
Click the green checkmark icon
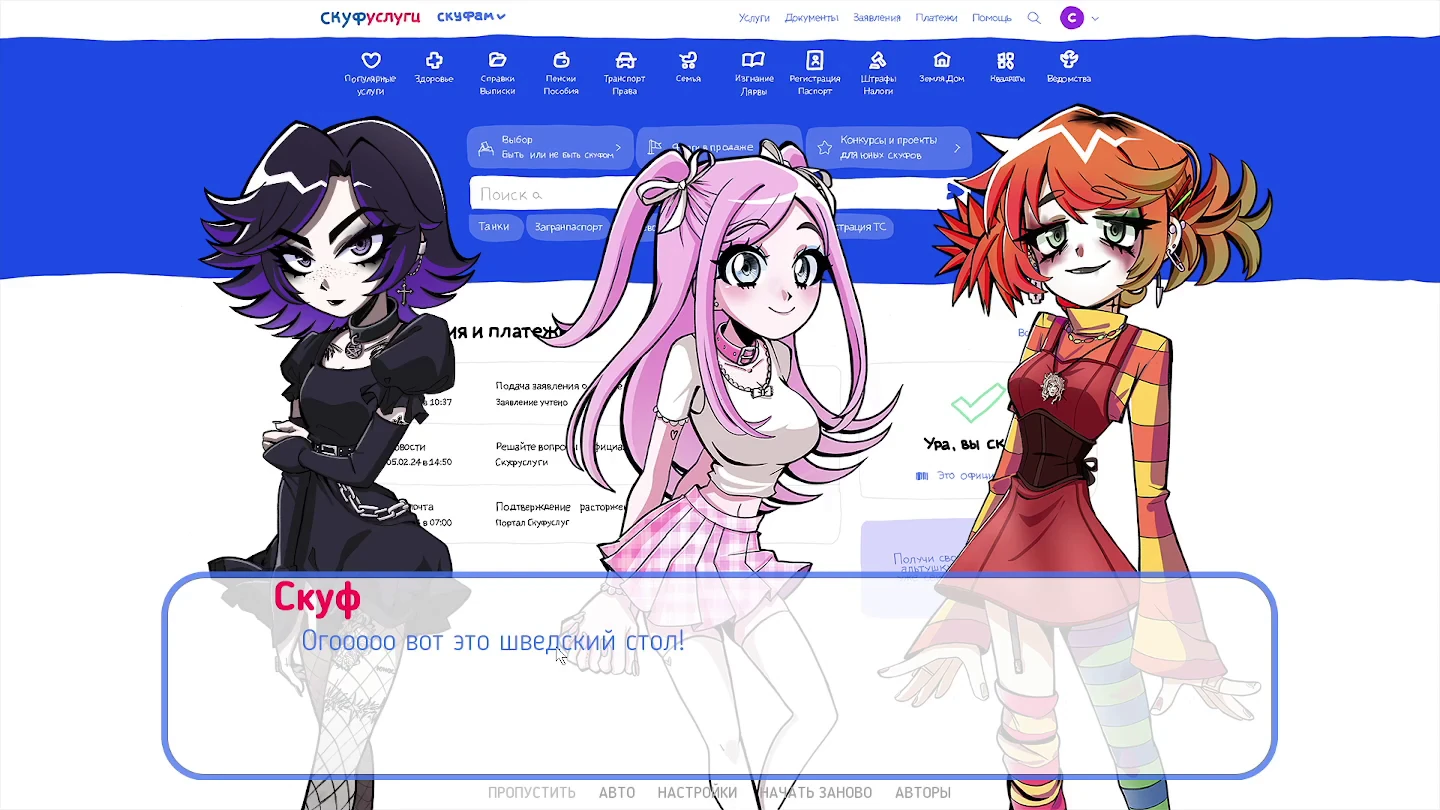point(978,402)
